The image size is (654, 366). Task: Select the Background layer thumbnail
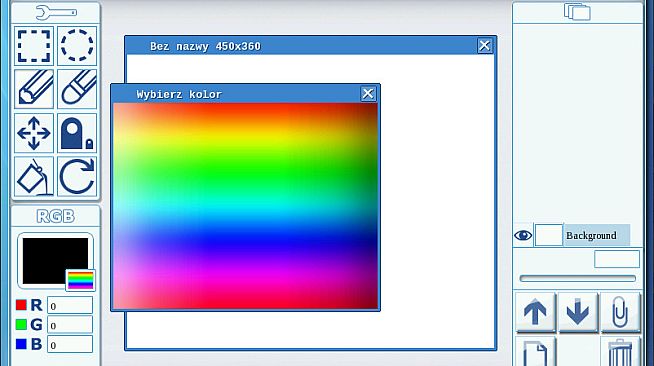pyautogui.click(x=549, y=235)
